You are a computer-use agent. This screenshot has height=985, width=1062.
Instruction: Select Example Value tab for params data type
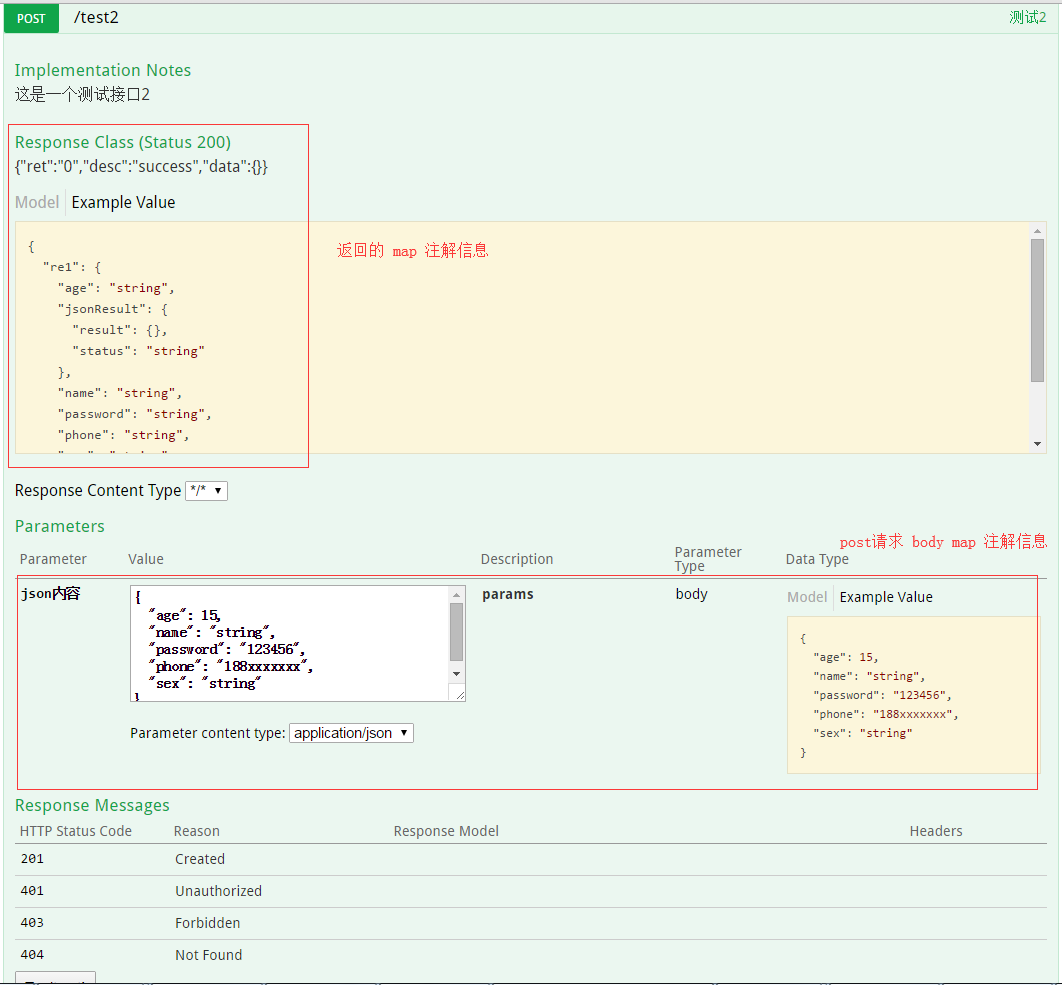(x=886, y=596)
